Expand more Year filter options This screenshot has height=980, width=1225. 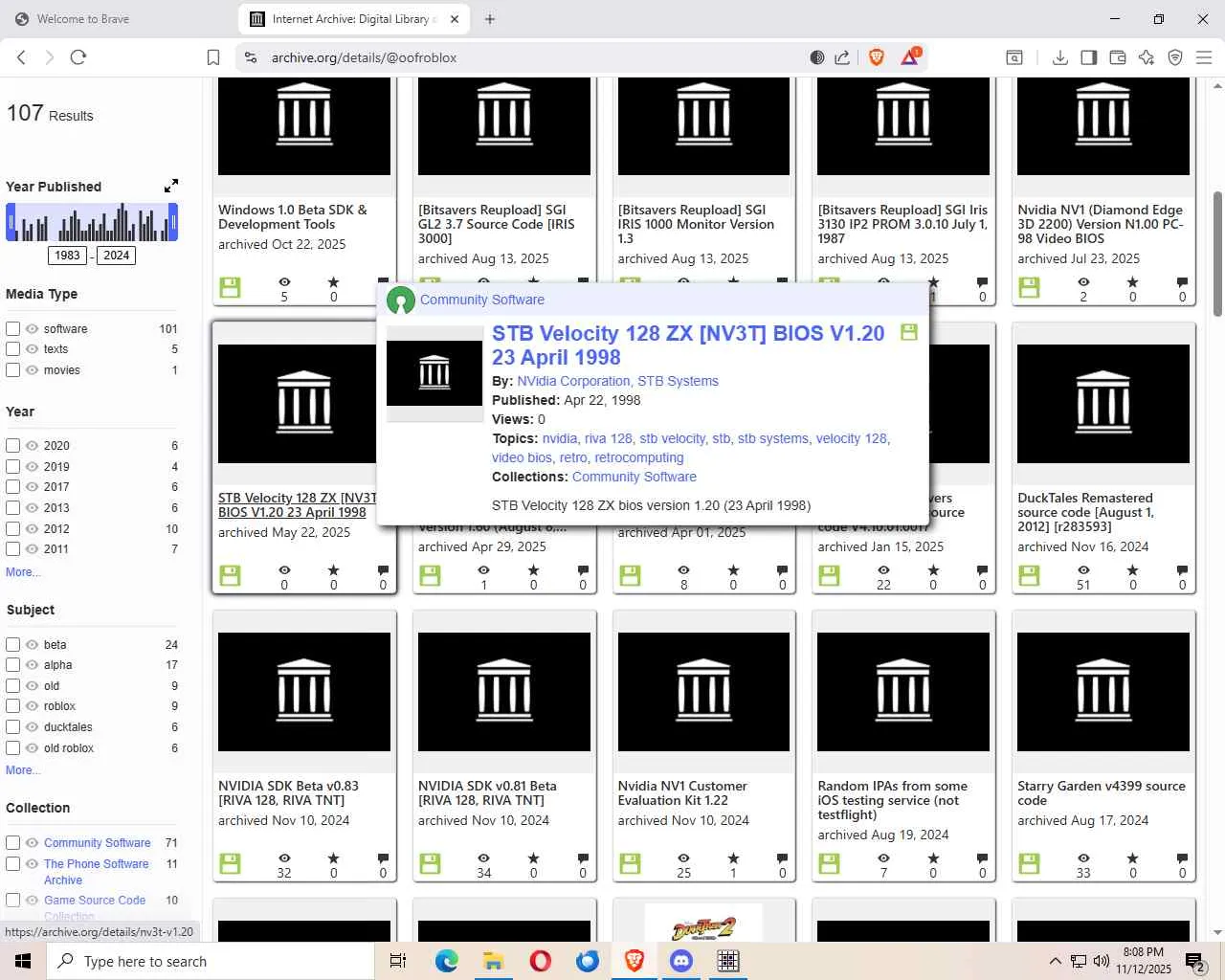click(23, 572)
